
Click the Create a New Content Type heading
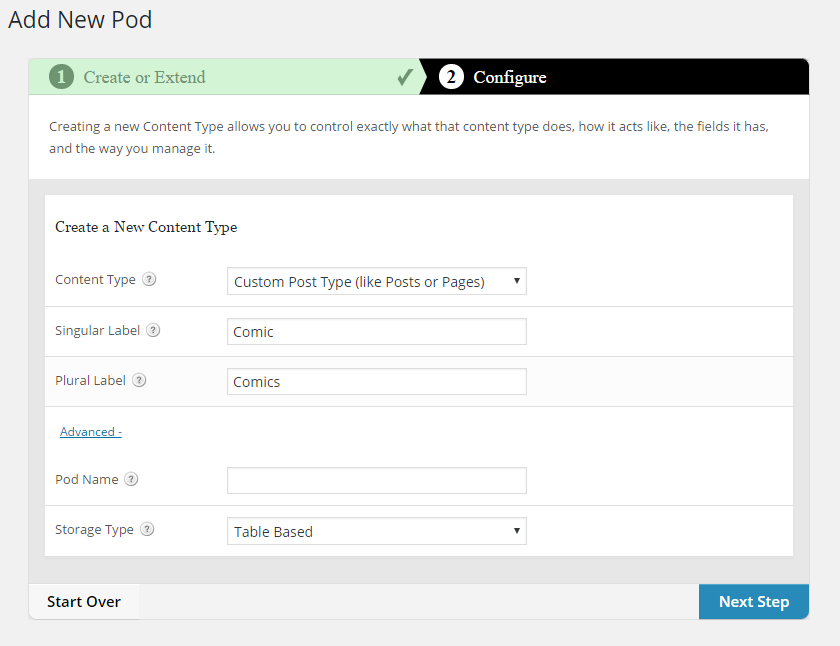[146, 227]
